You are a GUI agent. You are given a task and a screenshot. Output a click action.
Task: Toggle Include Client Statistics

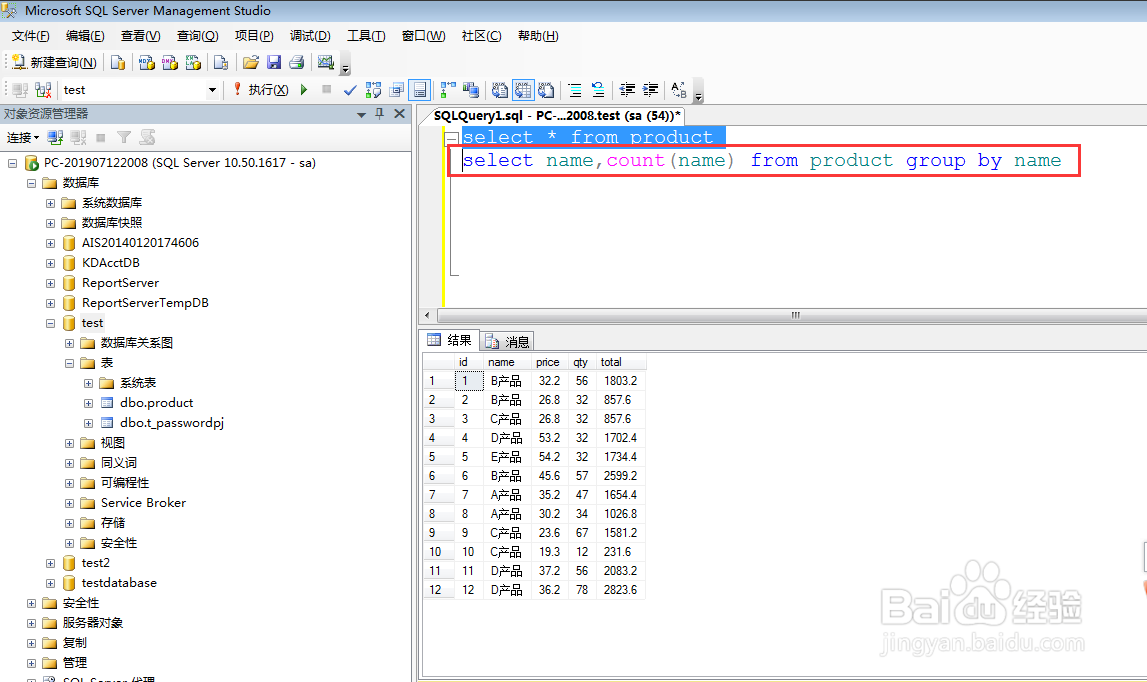tap(470, 90)
